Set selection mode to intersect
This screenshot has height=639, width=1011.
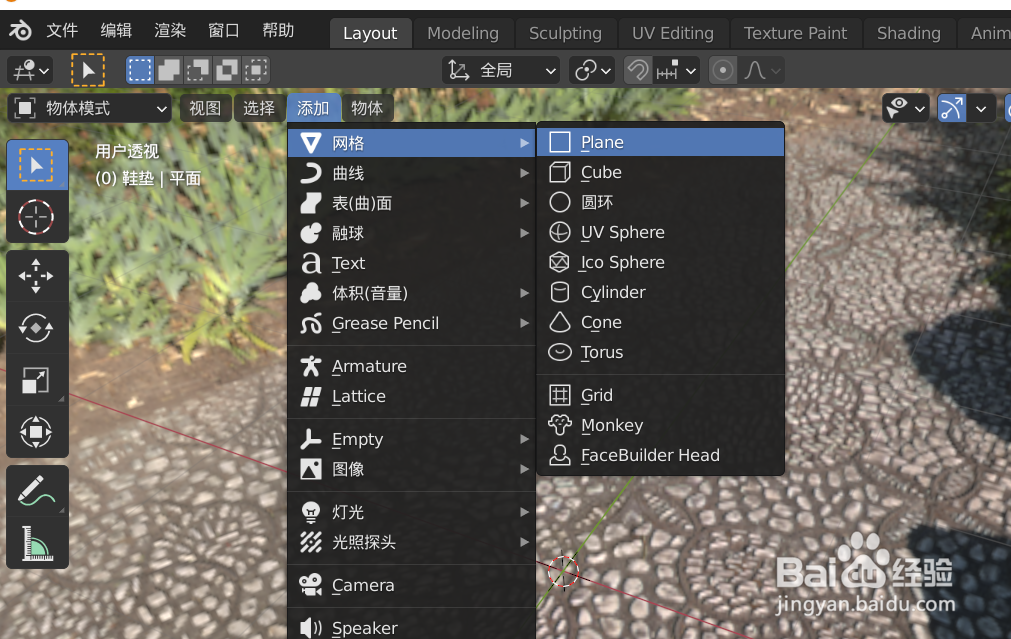click(x=255, y=70)
